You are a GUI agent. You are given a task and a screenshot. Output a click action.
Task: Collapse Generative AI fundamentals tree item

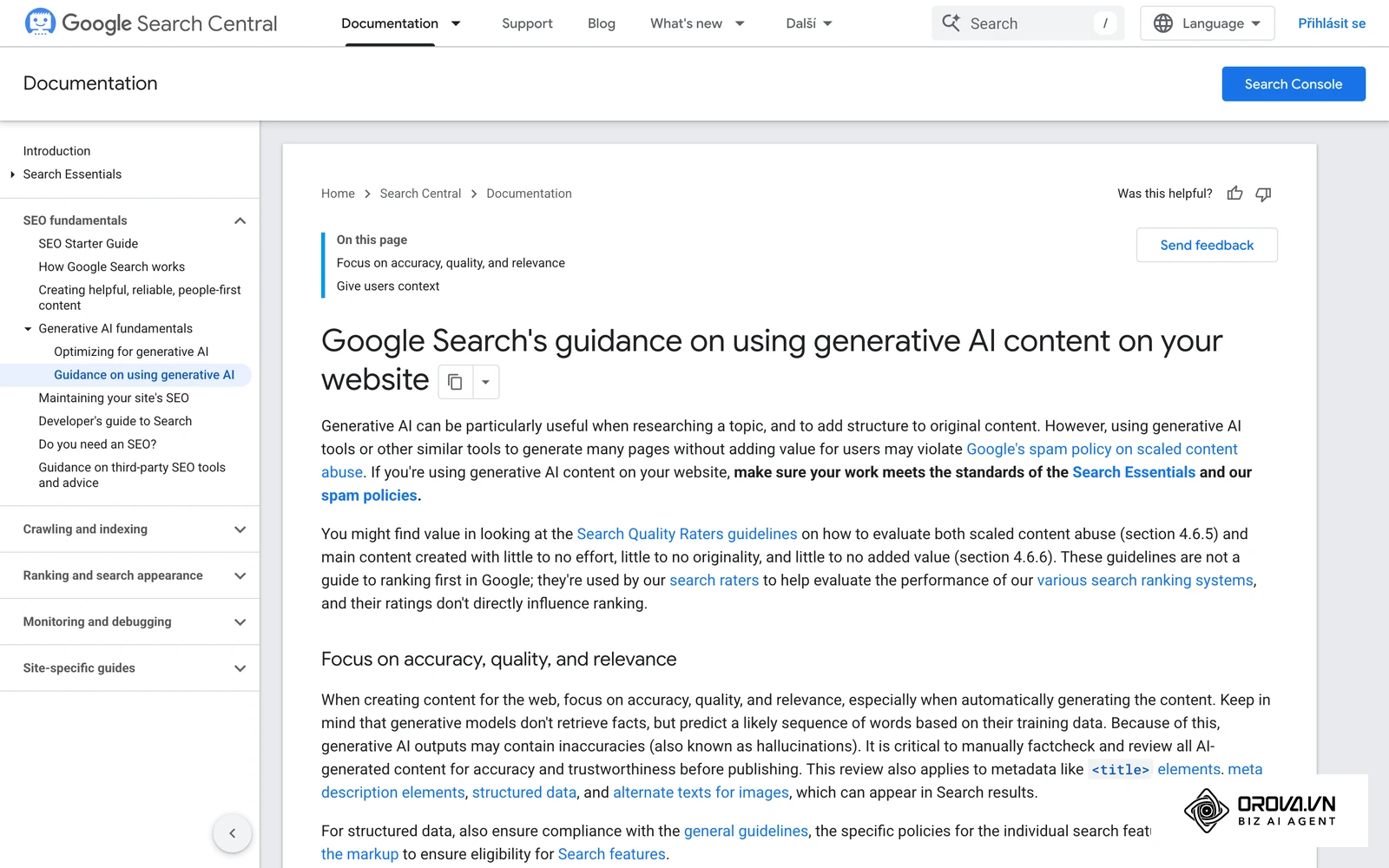[28, 329]
